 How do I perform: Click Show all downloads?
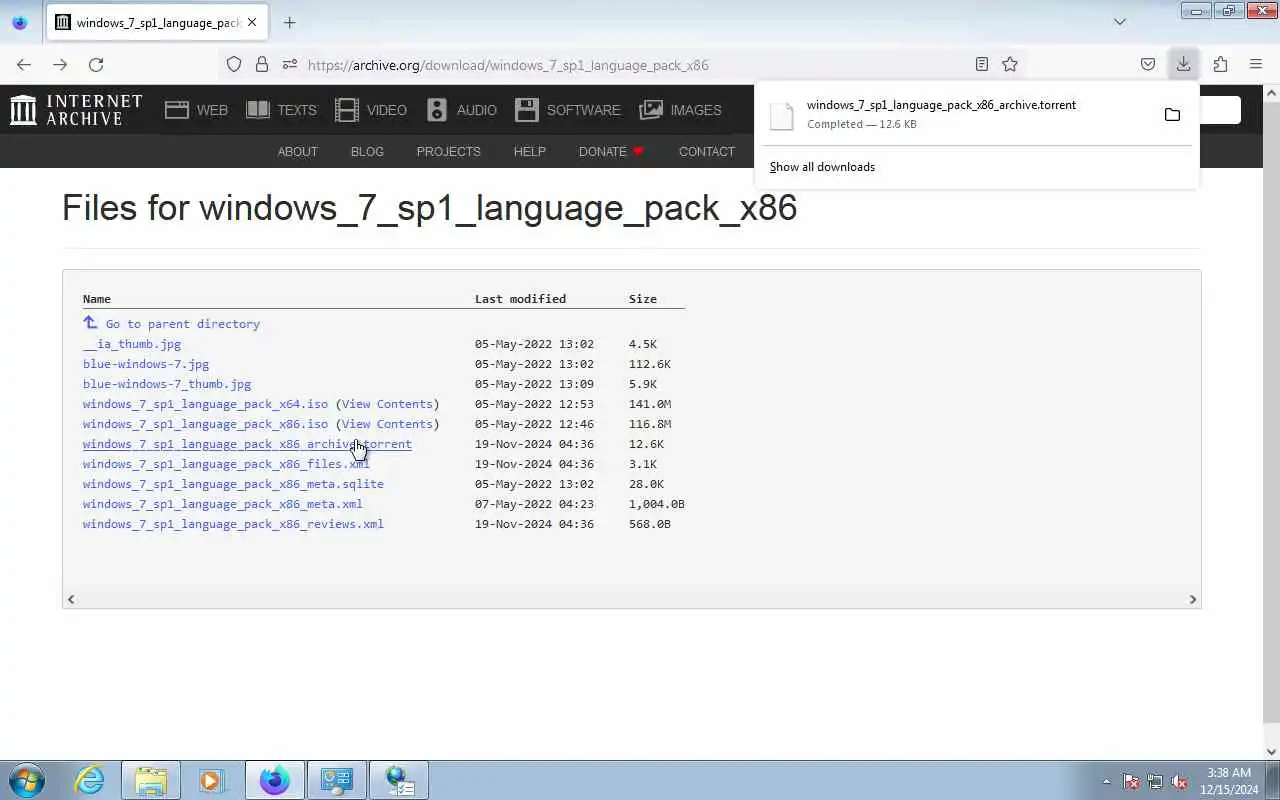[x=822, y=167]
